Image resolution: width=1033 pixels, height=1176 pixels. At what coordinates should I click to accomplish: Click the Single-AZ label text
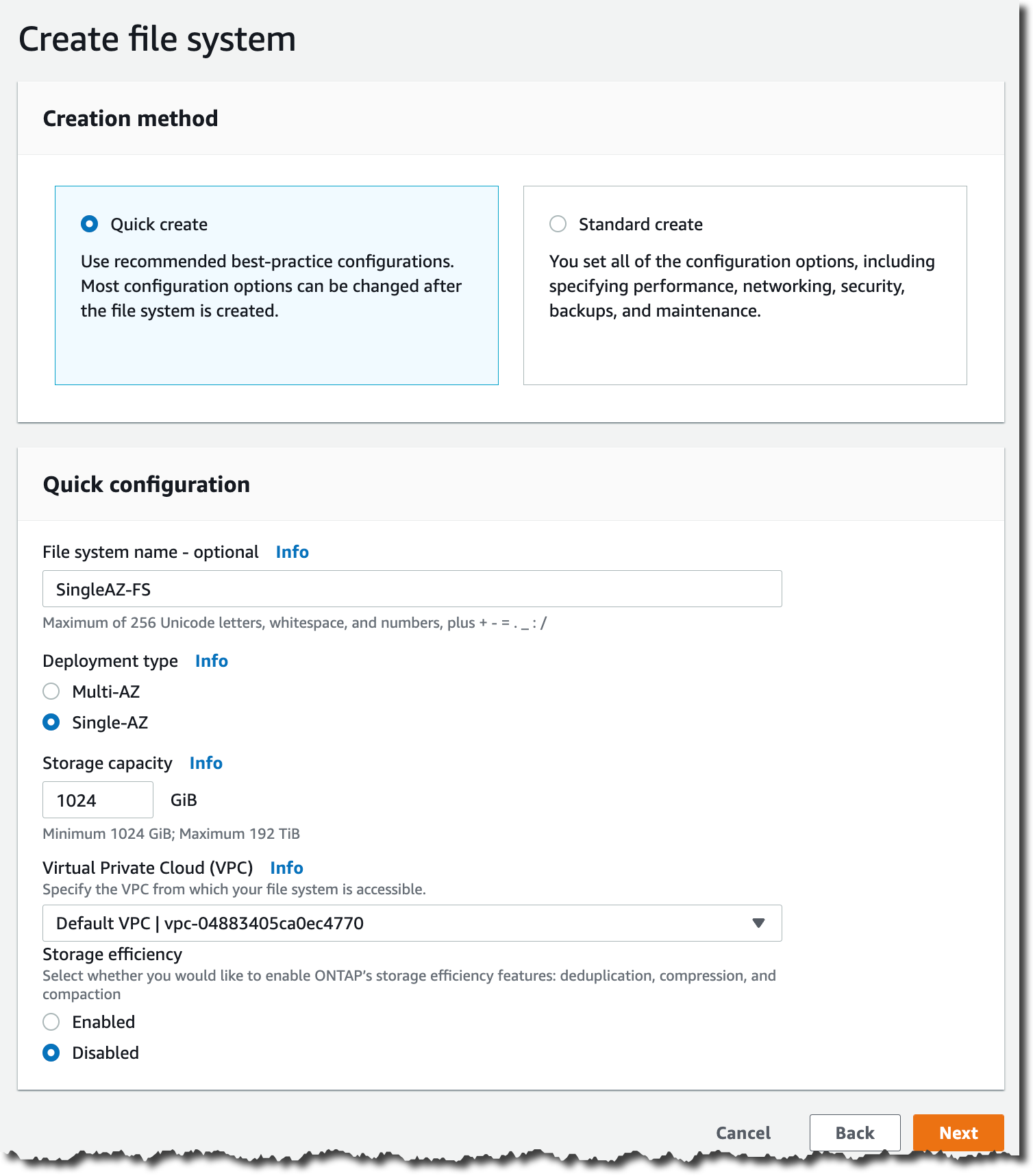coord(110,722)
